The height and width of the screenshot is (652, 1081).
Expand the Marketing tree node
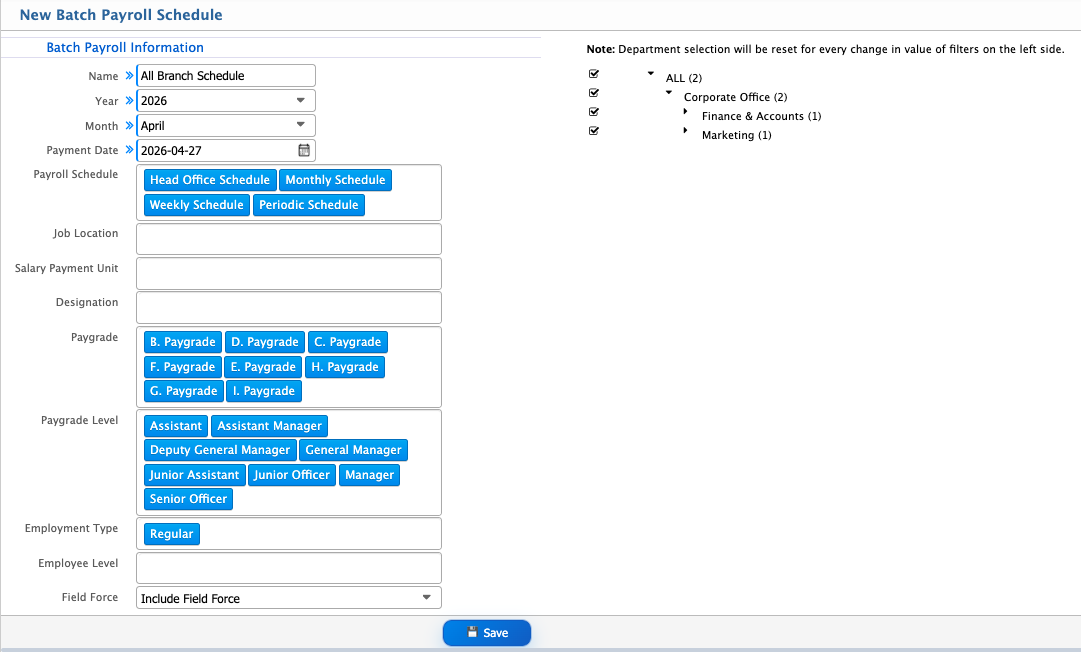(x=686, y=131)
